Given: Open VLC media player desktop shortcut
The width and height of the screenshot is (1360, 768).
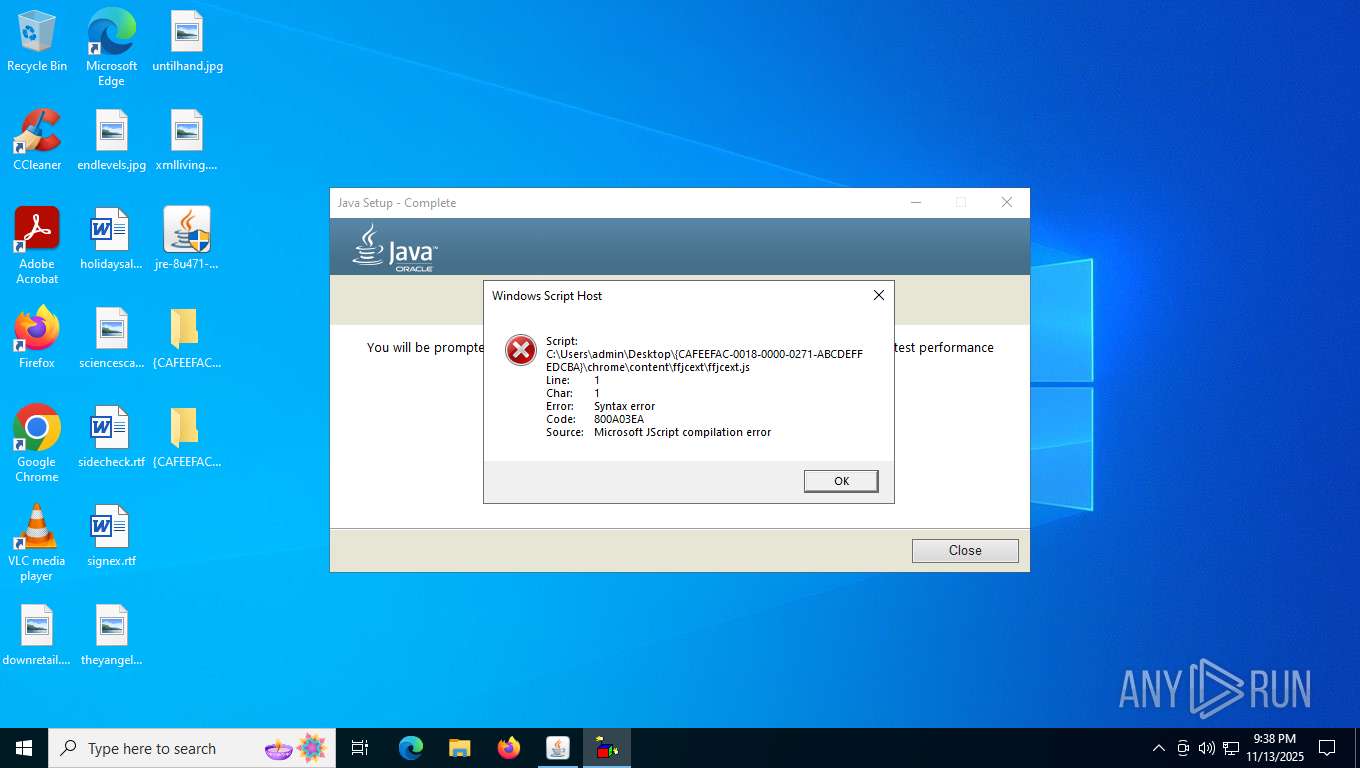Looking at the screenshot, I should [37, 543].
